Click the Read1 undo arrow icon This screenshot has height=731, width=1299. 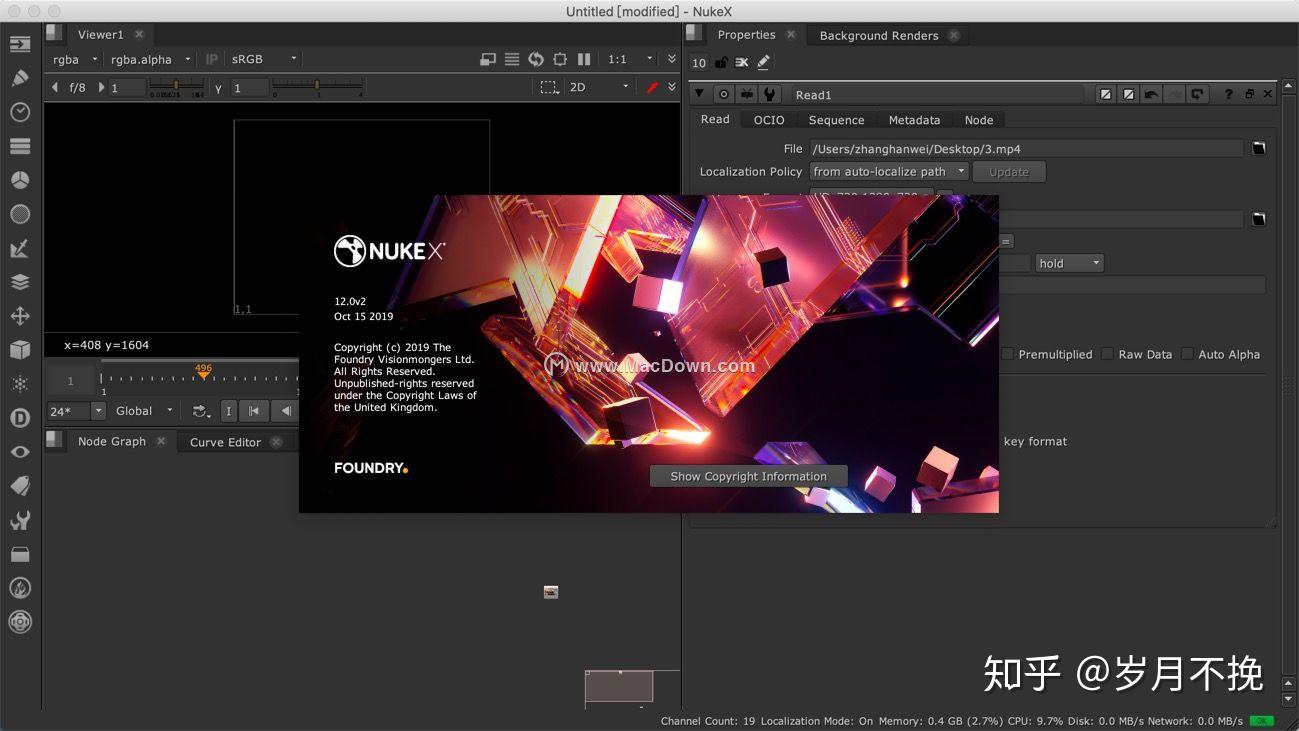pos(1152,94)
